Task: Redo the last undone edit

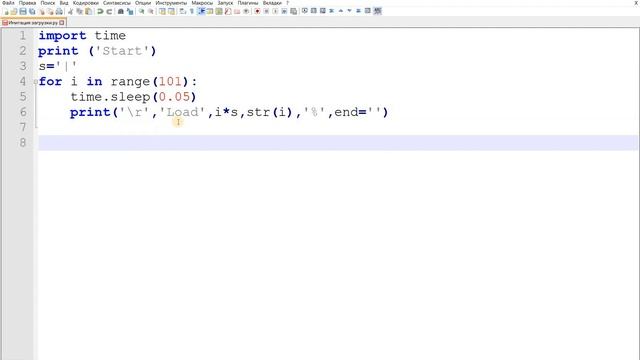Action: [109, 11]
